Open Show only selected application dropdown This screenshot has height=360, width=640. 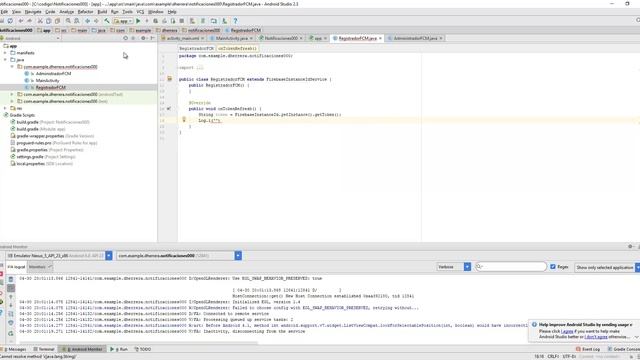tap(607, 267)
